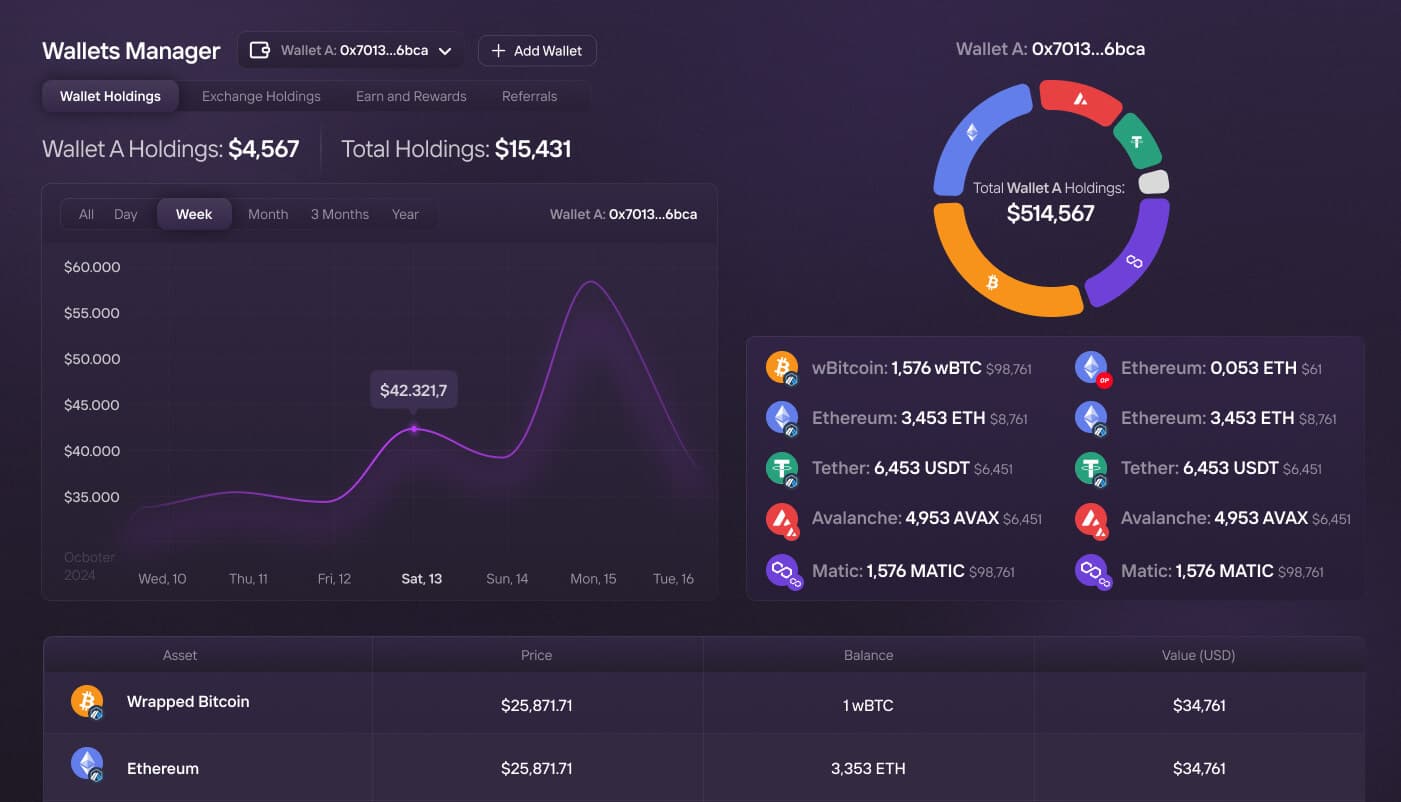
Task: Click the Tether icon in right holdings column
Action: point(1092,468)
